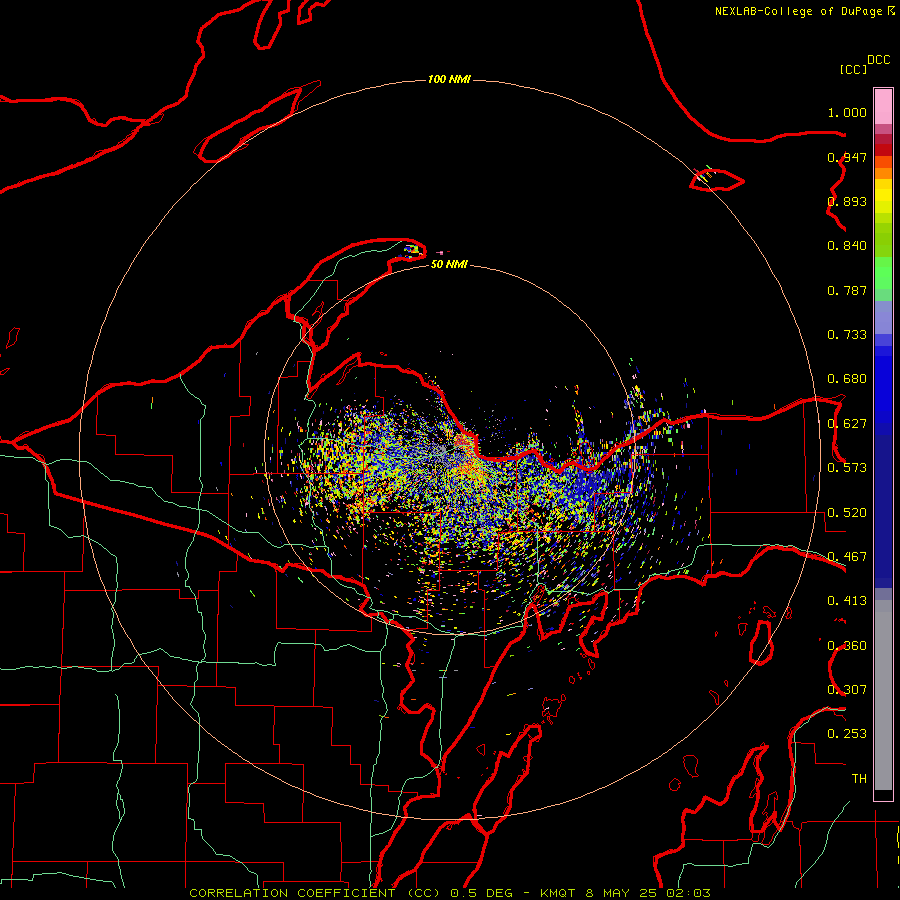Select the 0.307 legend value
This screenshot has width=900, height=900.
coord(847,690)
